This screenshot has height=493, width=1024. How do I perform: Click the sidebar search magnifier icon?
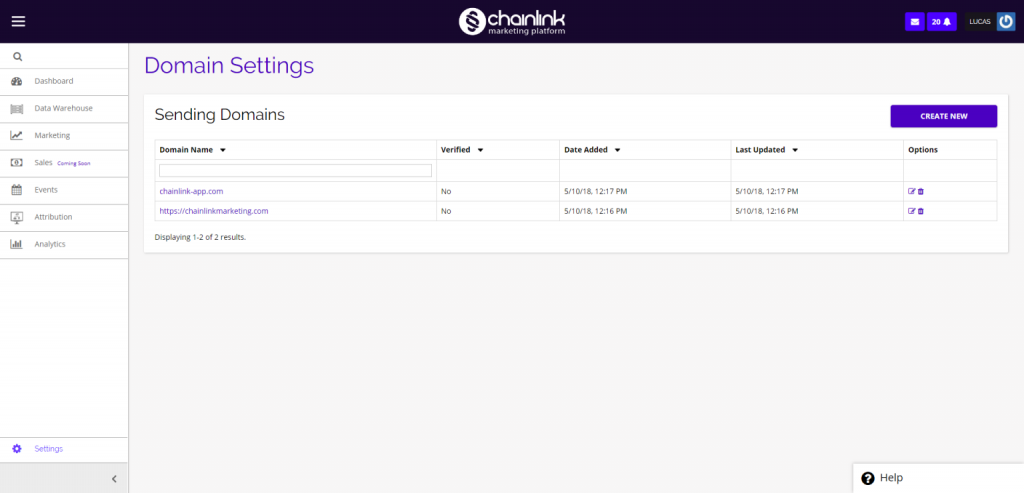coord(18,57)
